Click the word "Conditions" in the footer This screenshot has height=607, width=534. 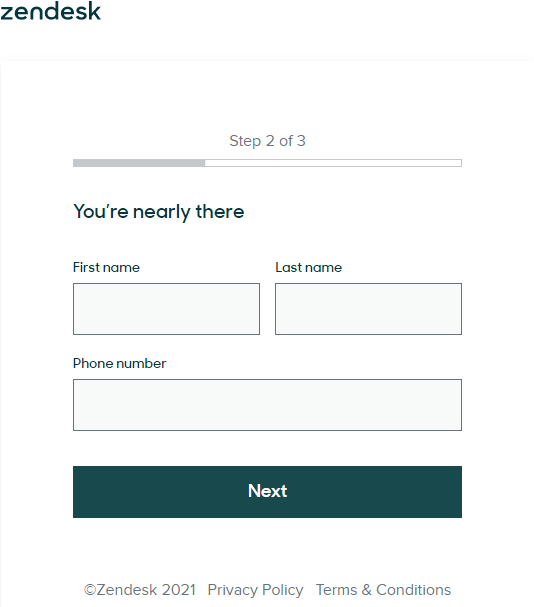pyautogui.click(x=414, y=590)
